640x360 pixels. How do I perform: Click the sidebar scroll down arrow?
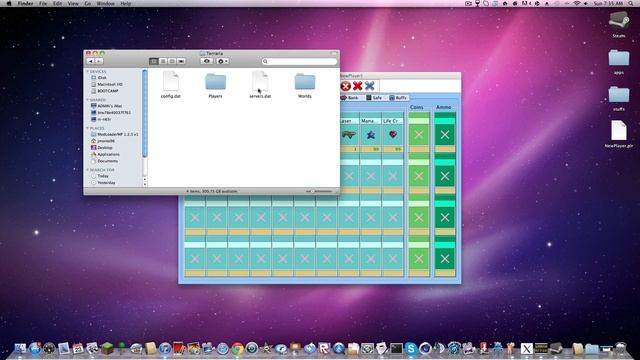[x=145, y=184]
